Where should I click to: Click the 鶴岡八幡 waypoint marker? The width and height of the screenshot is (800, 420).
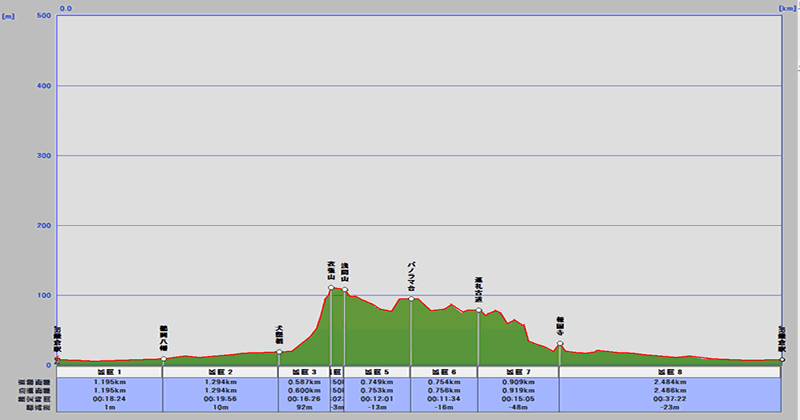pyautogui.click(x=163, y=359)
